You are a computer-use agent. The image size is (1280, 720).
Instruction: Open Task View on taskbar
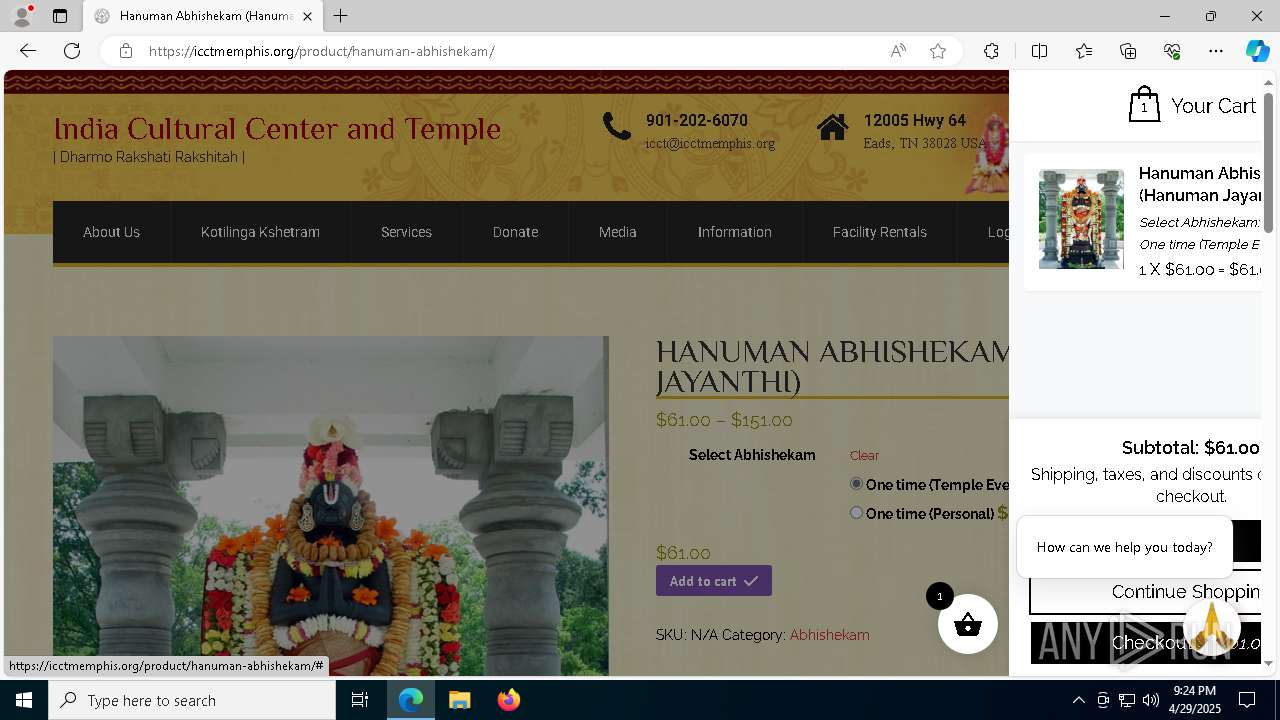click(x=360, y=700)
